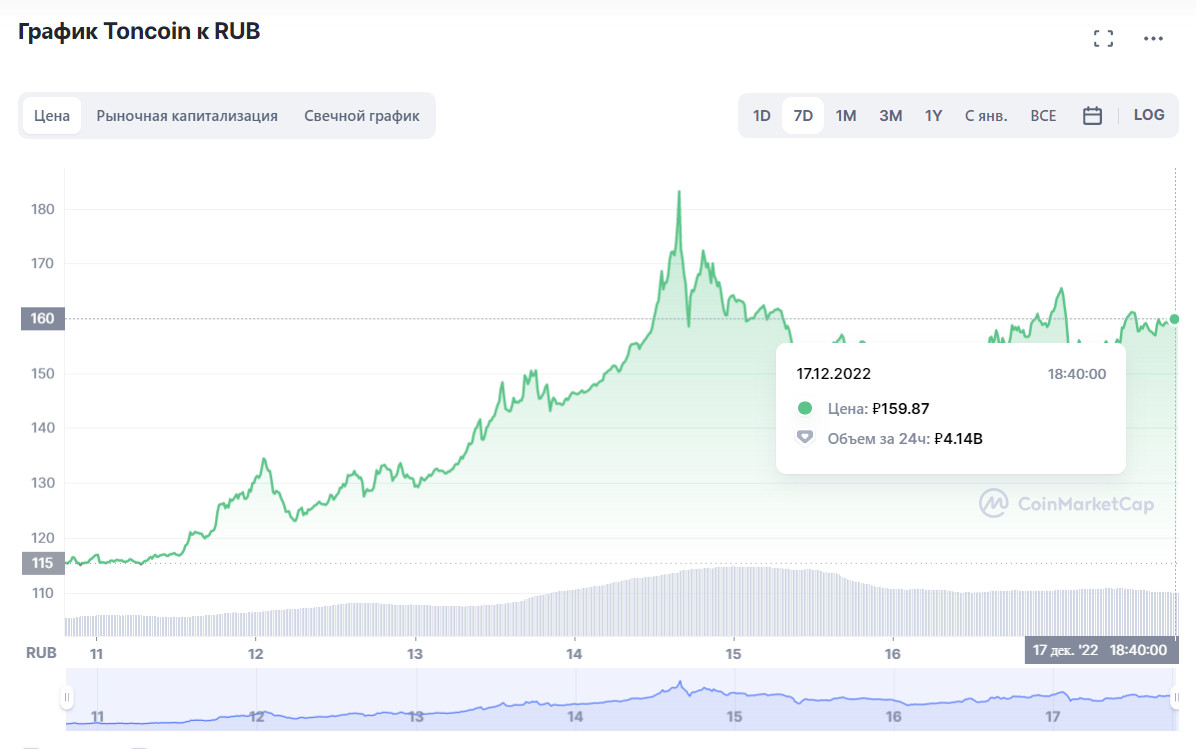Viewport: 1196px width, 749px height.
Task: Open the calendar date range picker
Action: 1092,116
